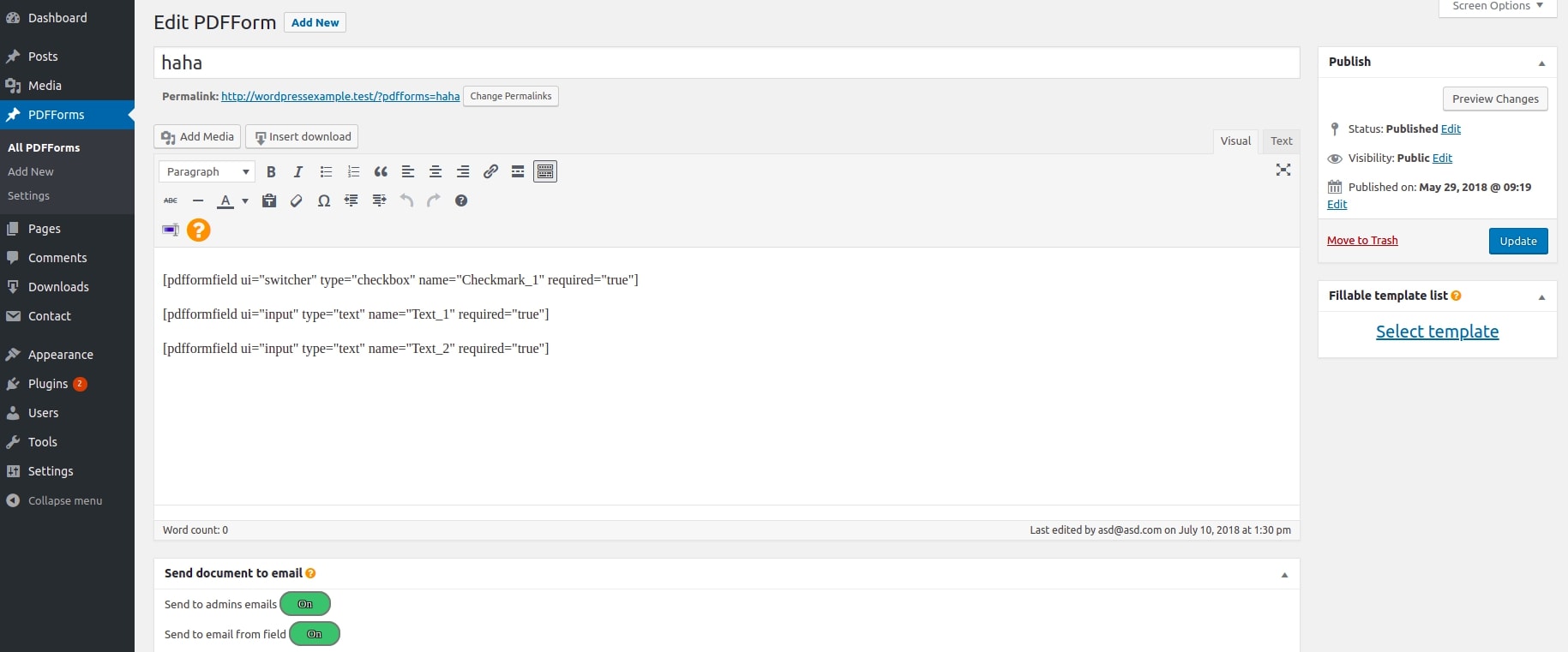Image resolution: width=1568 pixels, height=652 pixels.
Task: Clear formatting with the eraser icon
Action: [x=297, y=200]
